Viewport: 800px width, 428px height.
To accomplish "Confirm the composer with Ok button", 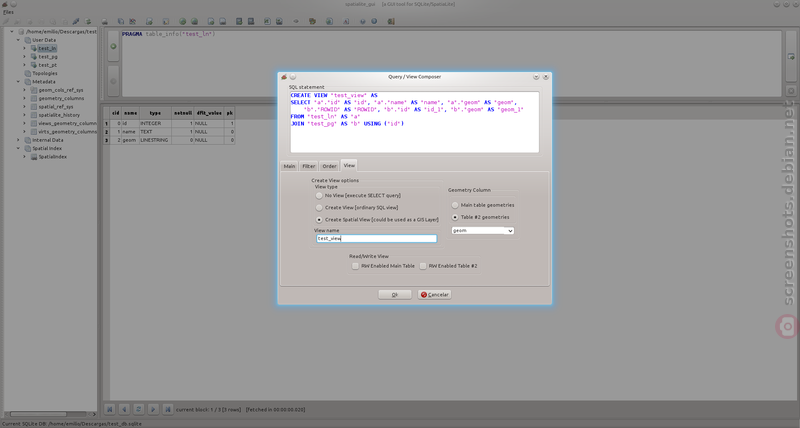I will pos(394,294).
